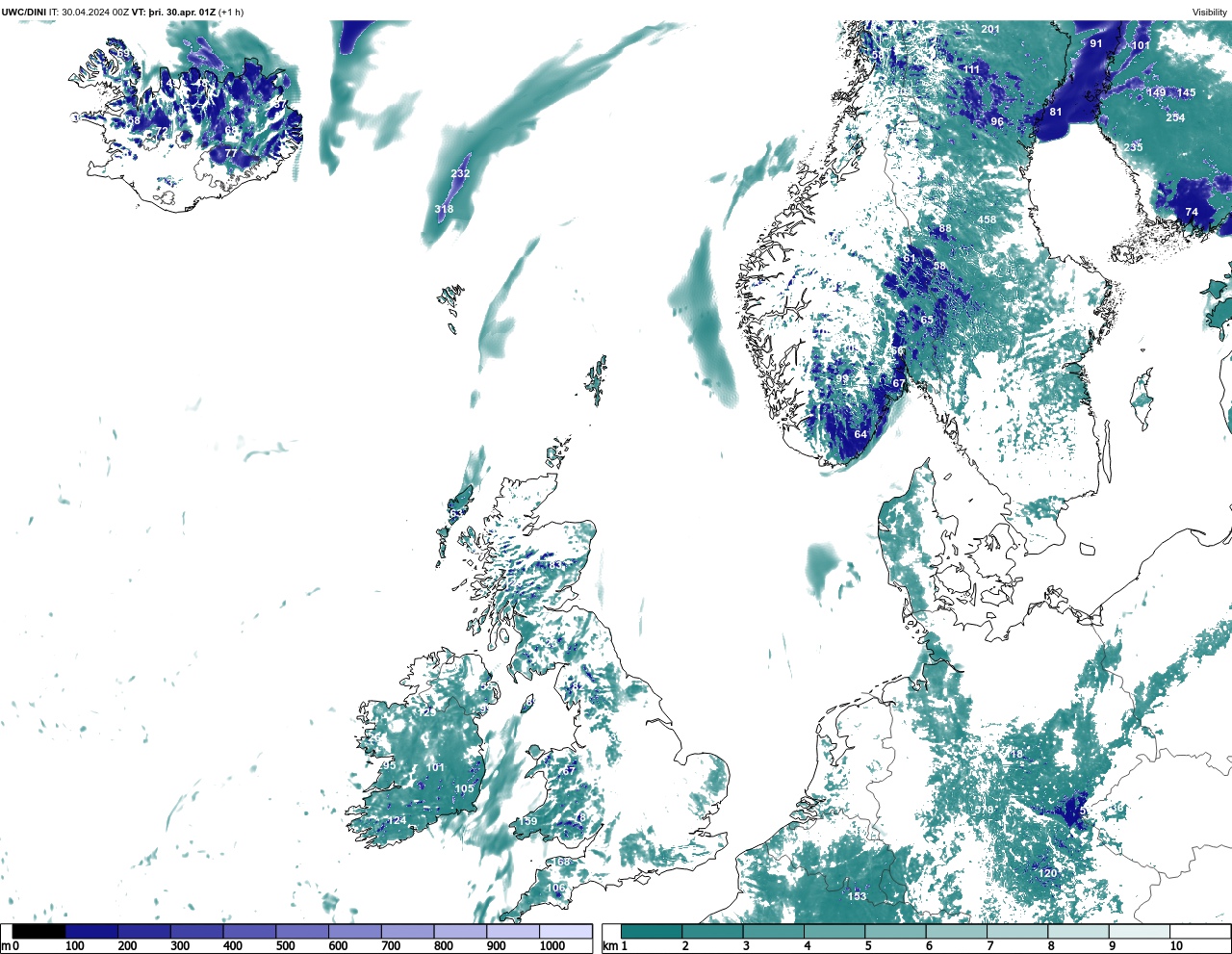Select the 900 m legend swatch
The width and height of the screenshot is (1232, 954).
coord(512,931)
